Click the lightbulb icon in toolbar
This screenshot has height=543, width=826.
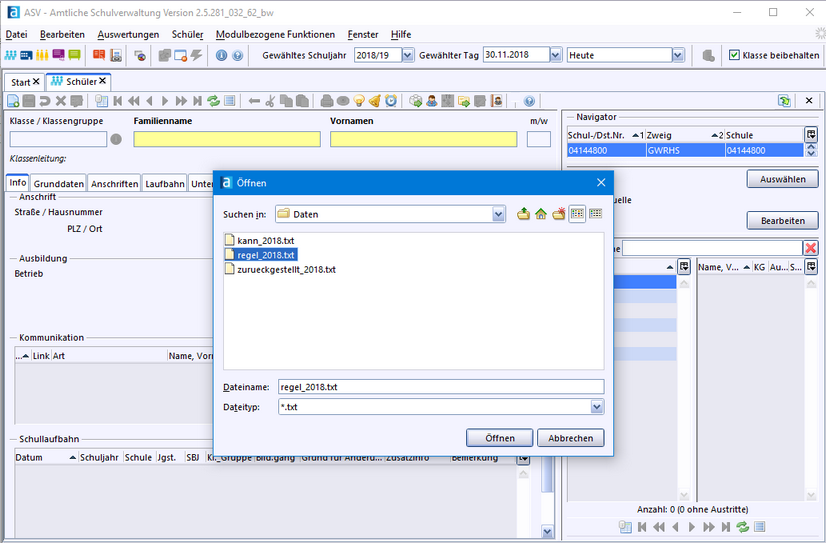click(359, 101)
